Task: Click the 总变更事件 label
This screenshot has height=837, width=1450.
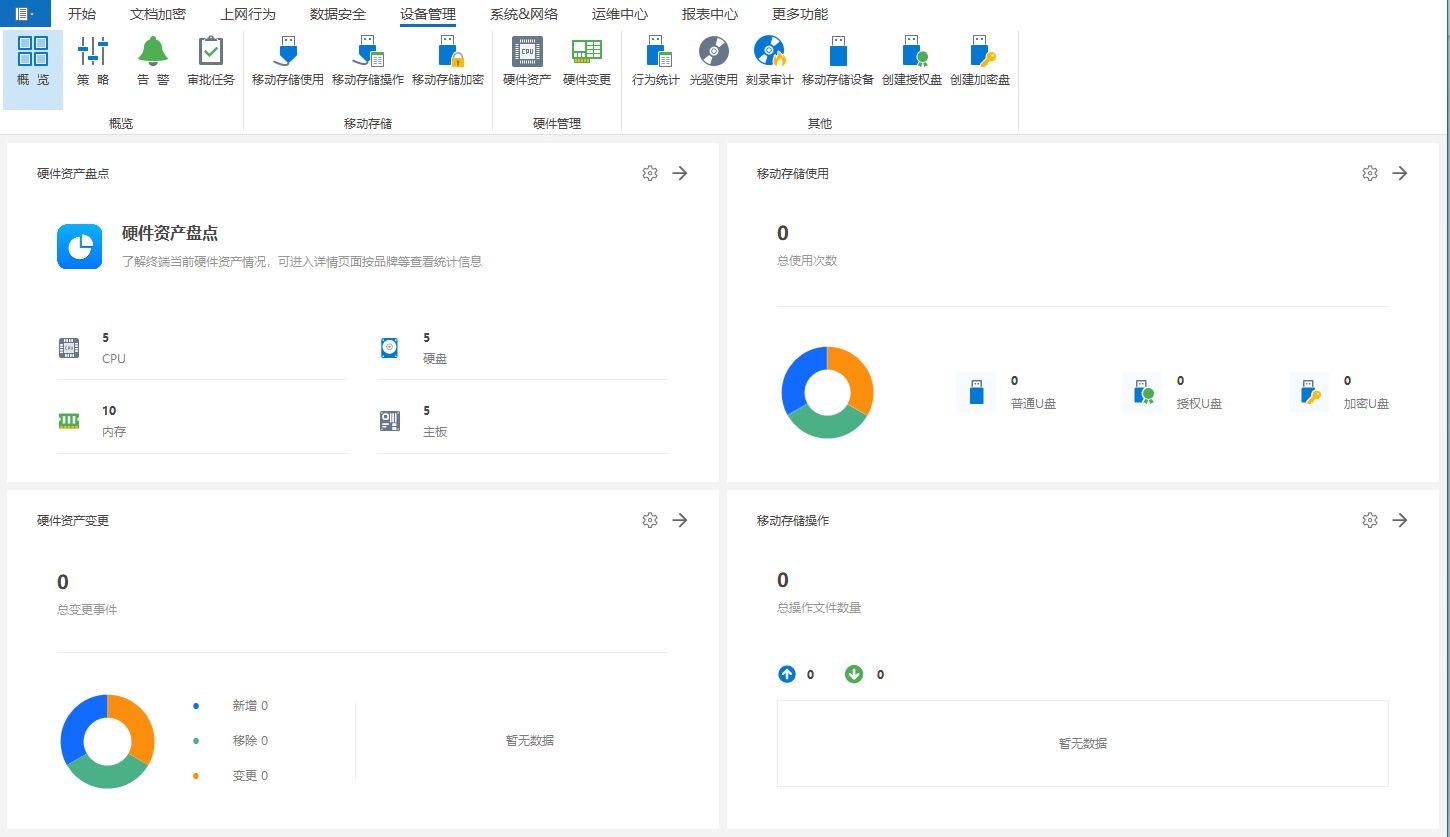Action: [87, 609]
